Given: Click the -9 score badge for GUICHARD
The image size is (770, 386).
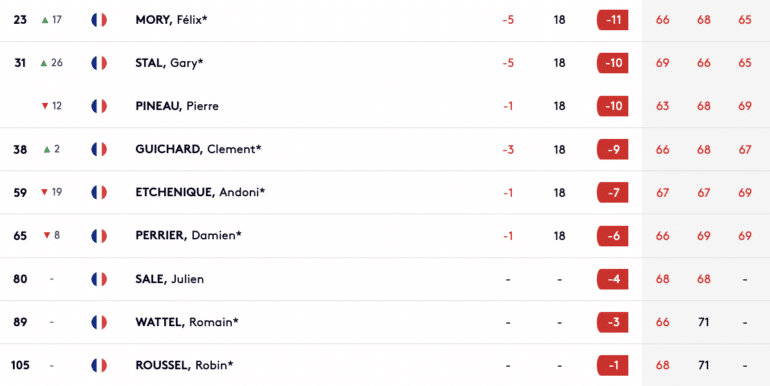Looking at the screenshot, I should click(x=612, y=149).
